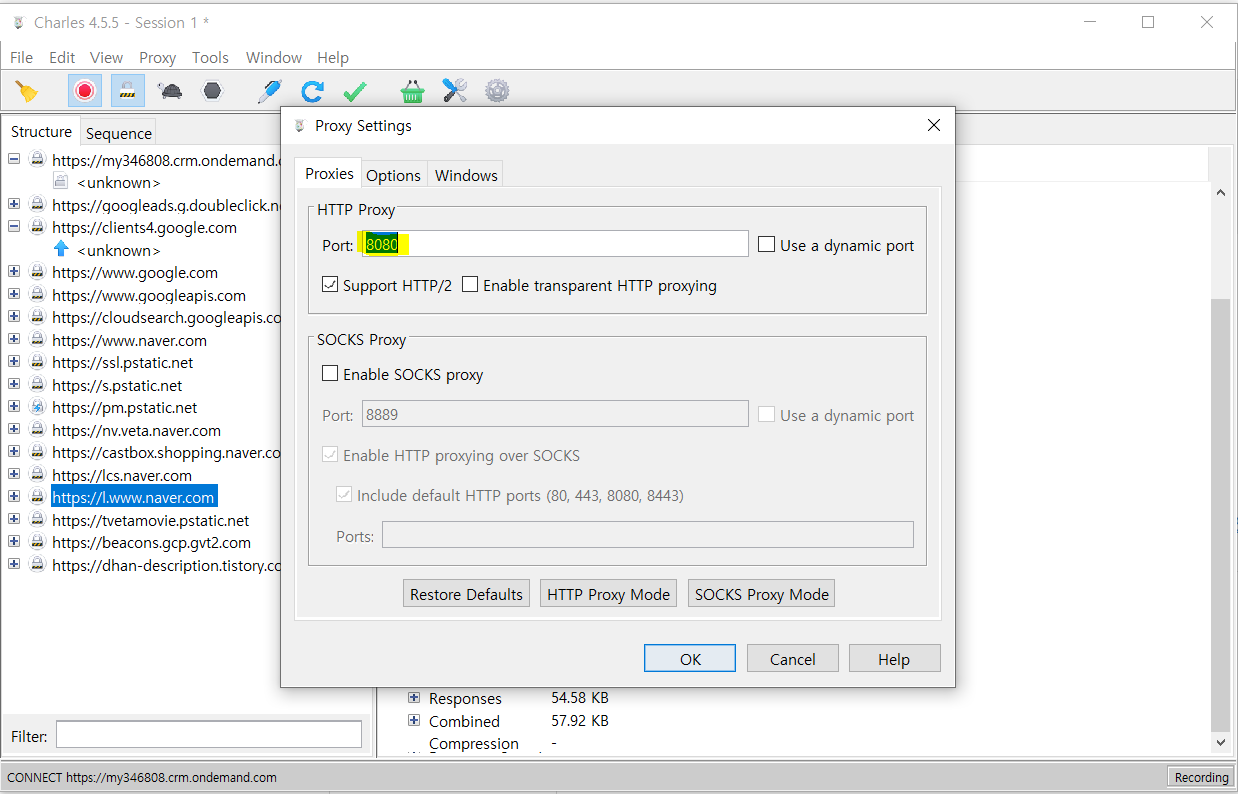1238x794 pixels.
Task: Switch to the Windows tab in Proxy Settings
Action: tap(466, 175)
